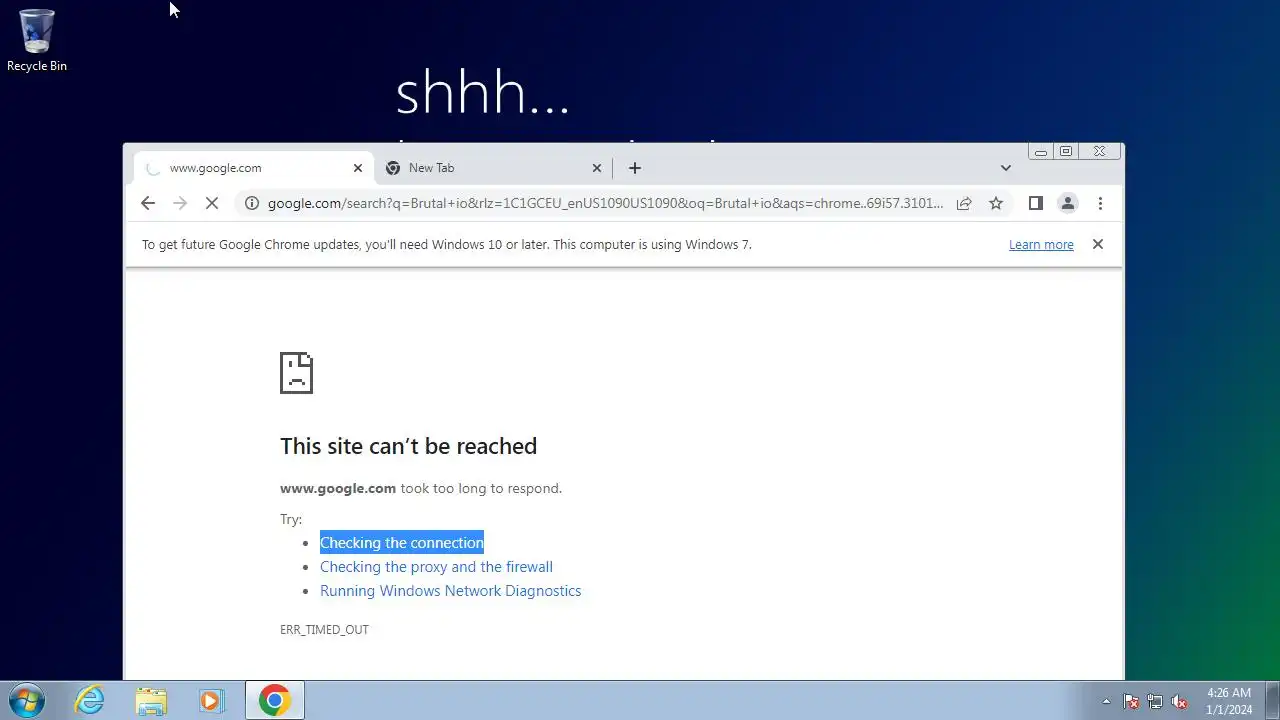Click the Show desktop strip

point(1272,700)
